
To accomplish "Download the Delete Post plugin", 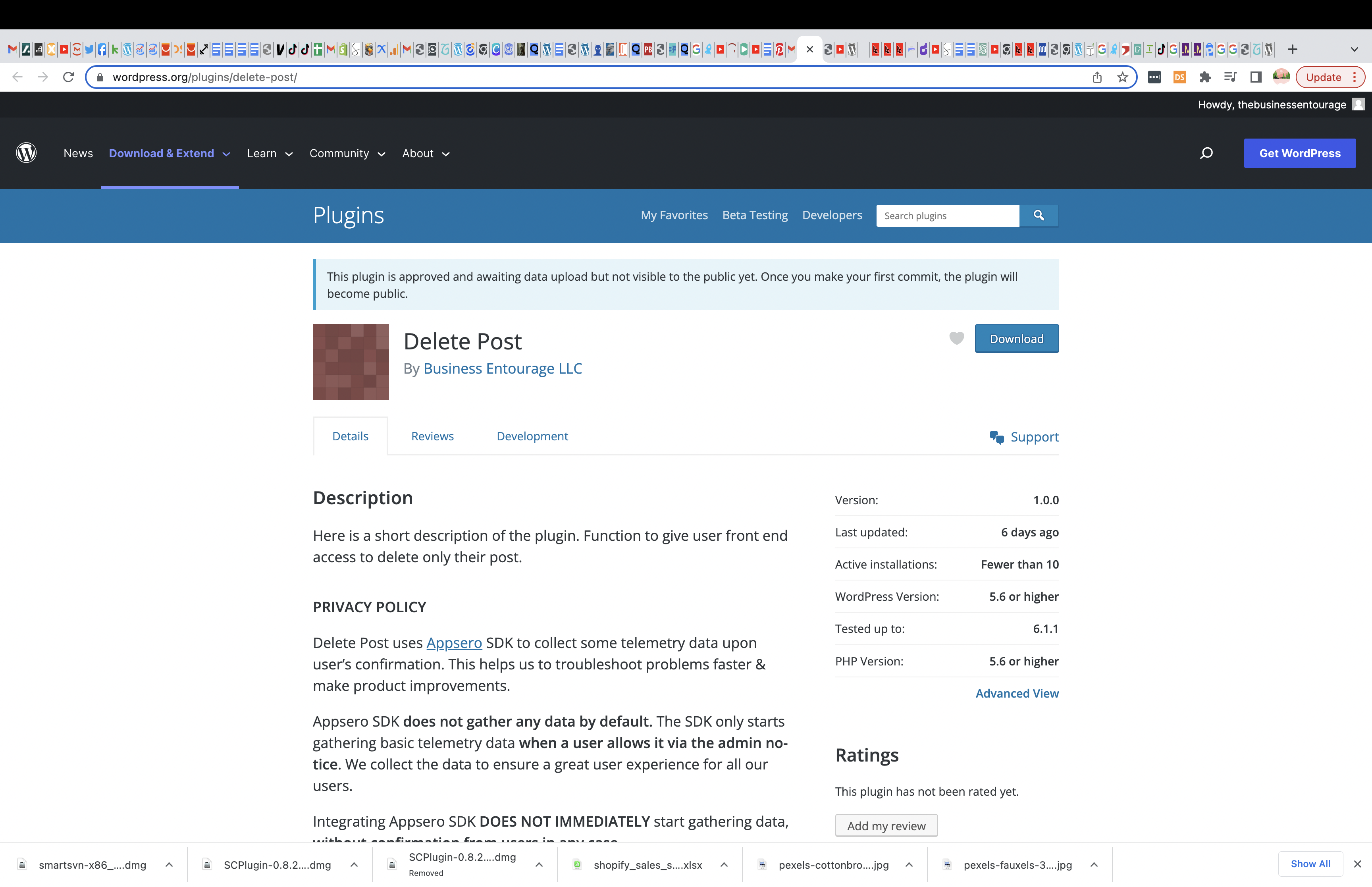I will (1016, 339).
